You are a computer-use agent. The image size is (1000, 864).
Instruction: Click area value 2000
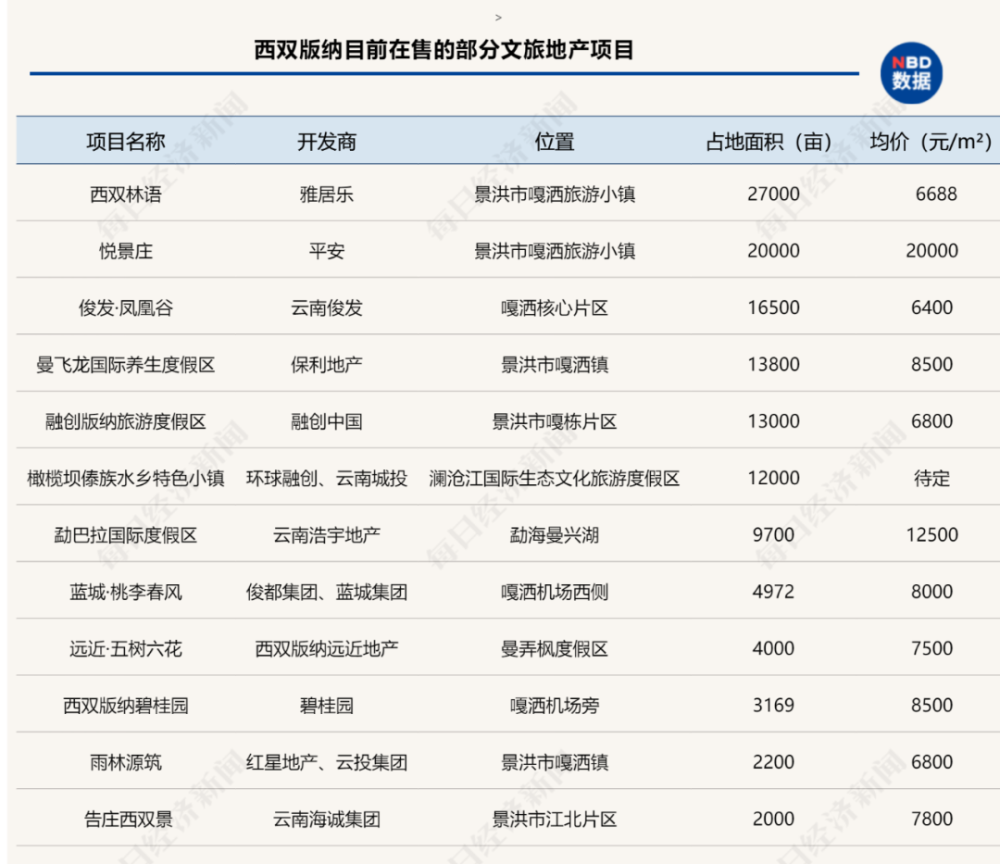pyautogui.click(x=774, y=819)
